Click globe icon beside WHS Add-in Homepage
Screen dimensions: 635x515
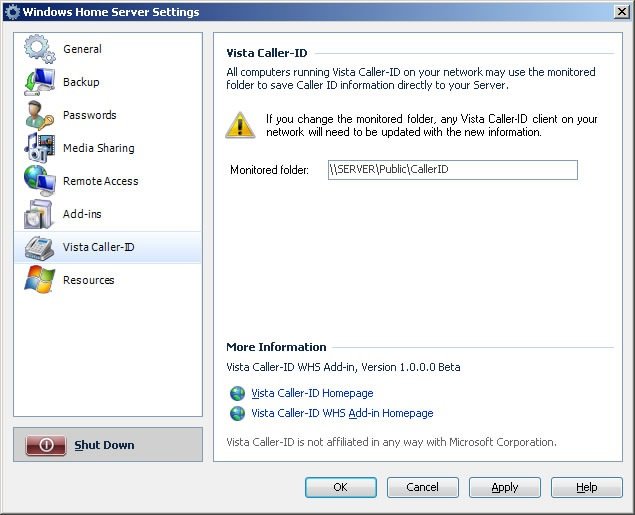click(x=237, y=413)
